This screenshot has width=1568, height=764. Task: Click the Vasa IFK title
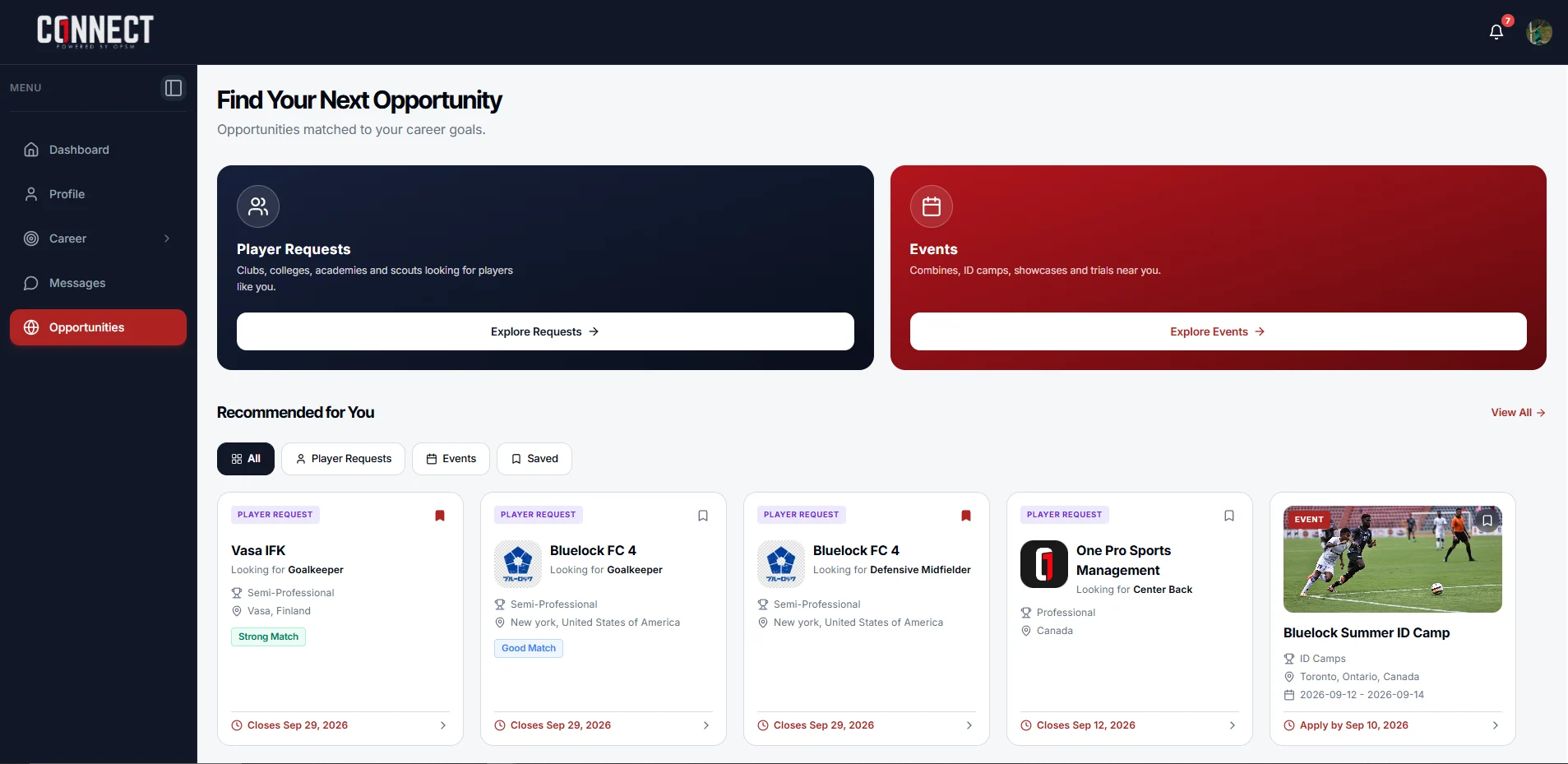coord(258,550)
